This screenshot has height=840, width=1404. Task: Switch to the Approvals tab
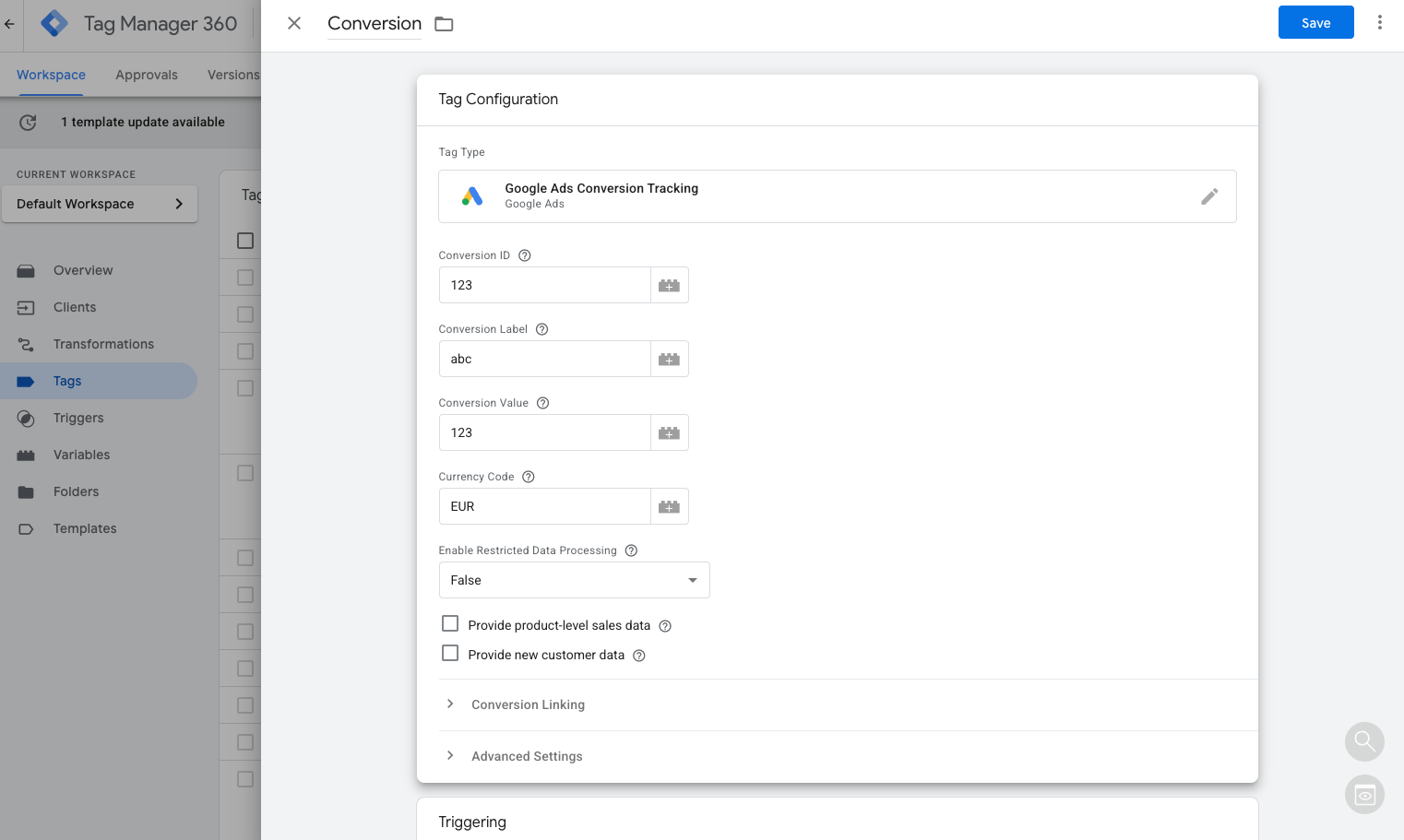tap(146, 75)
